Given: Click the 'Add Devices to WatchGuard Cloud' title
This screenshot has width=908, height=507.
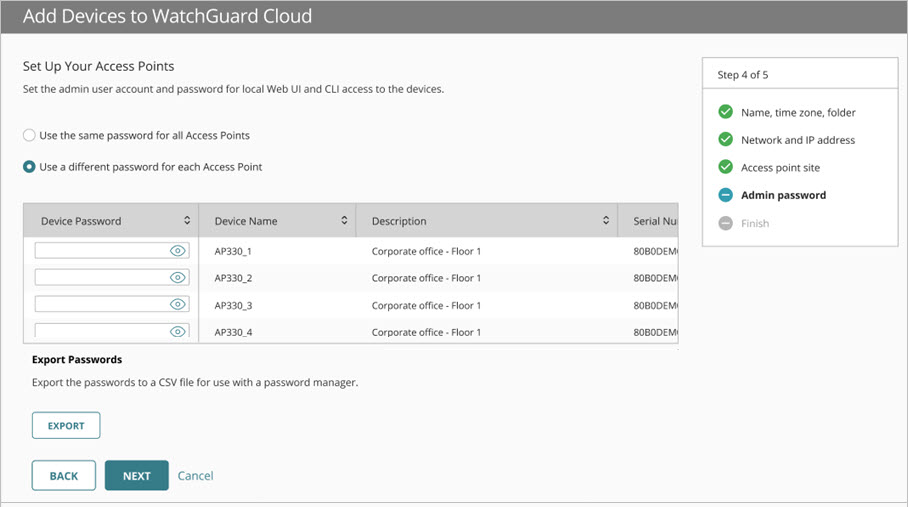Looking at the screenshot, I should (167, 16).
